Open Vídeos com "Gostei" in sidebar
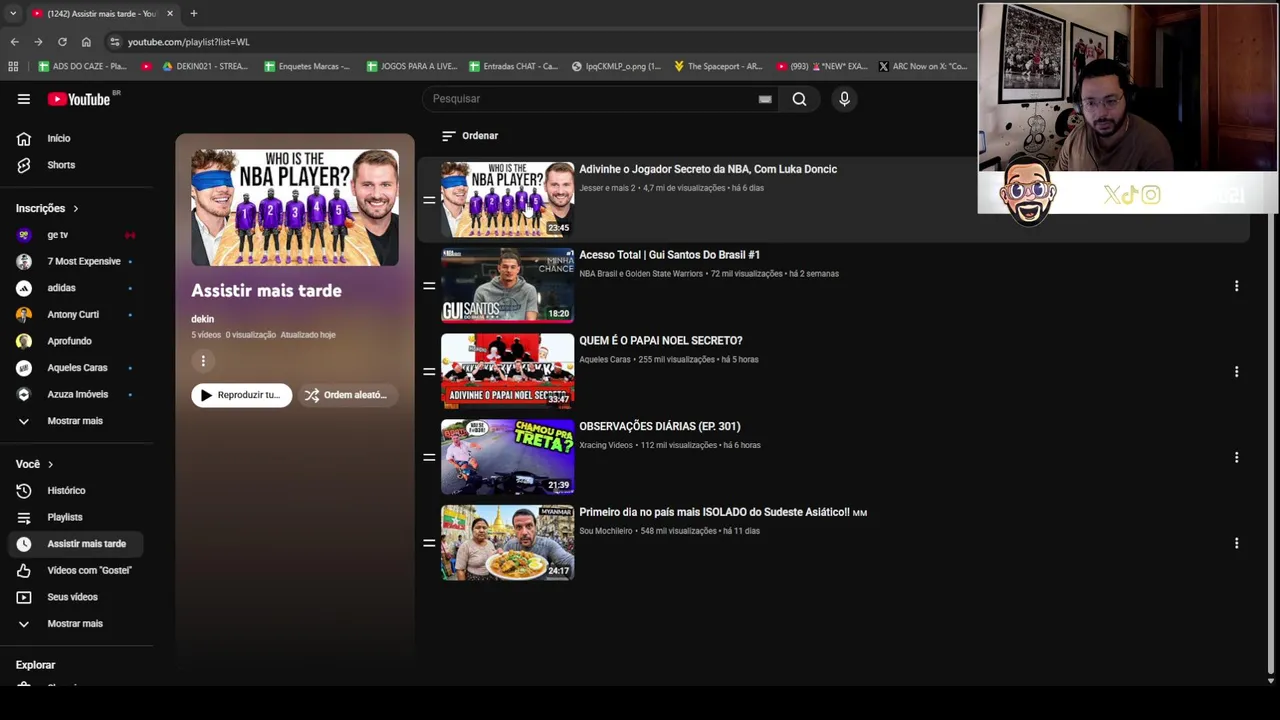Image resolution: width=1280 pixels, height=720 pixels. (78, 570)
